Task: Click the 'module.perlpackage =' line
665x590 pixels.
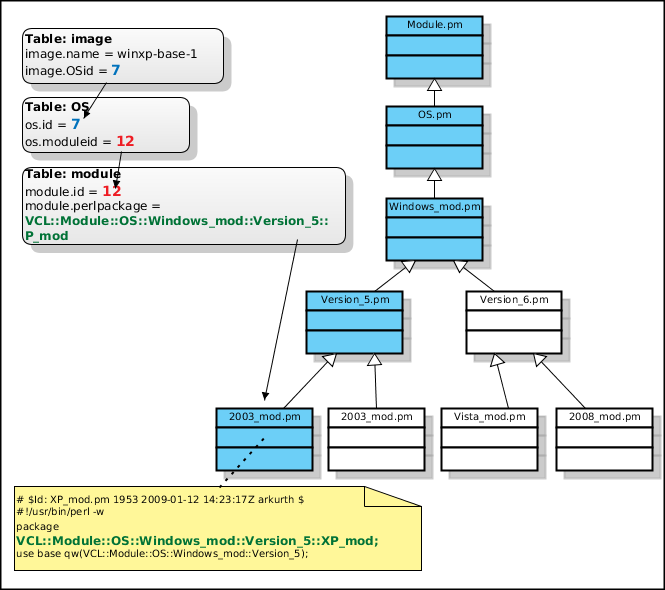Action: [93, 206]
